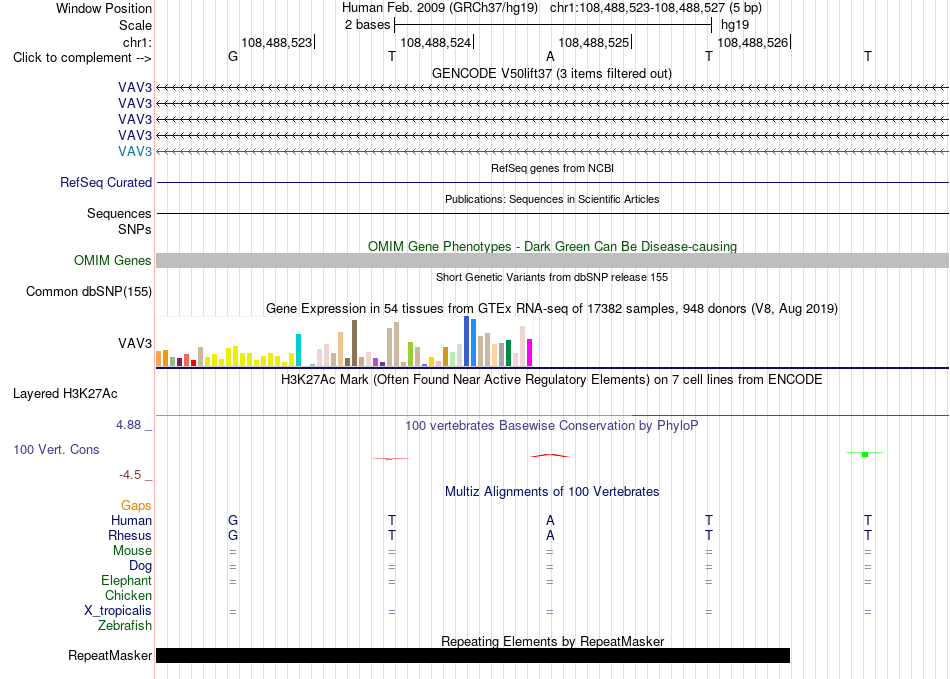Click the Human species label
This screenshot has width=950, height=679.
131,520
